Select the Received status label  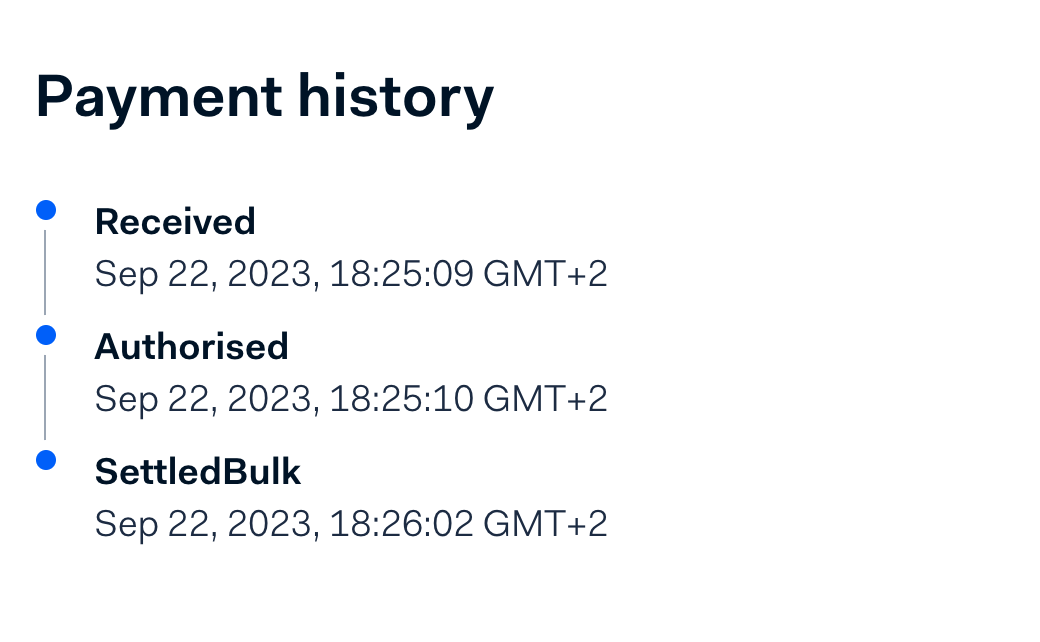175,222
